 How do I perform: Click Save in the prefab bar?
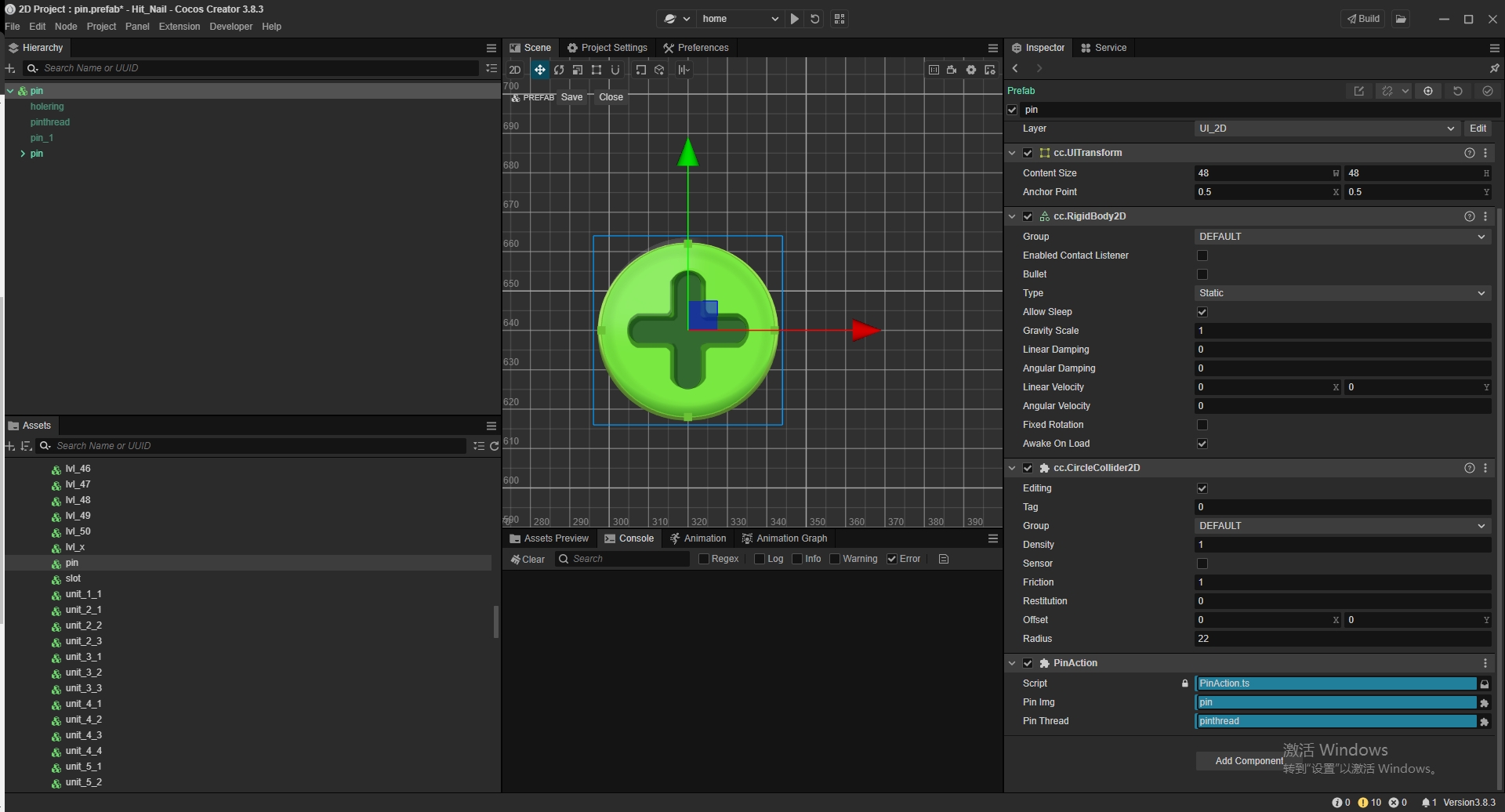pyautogui.click(x=571, y=97)
